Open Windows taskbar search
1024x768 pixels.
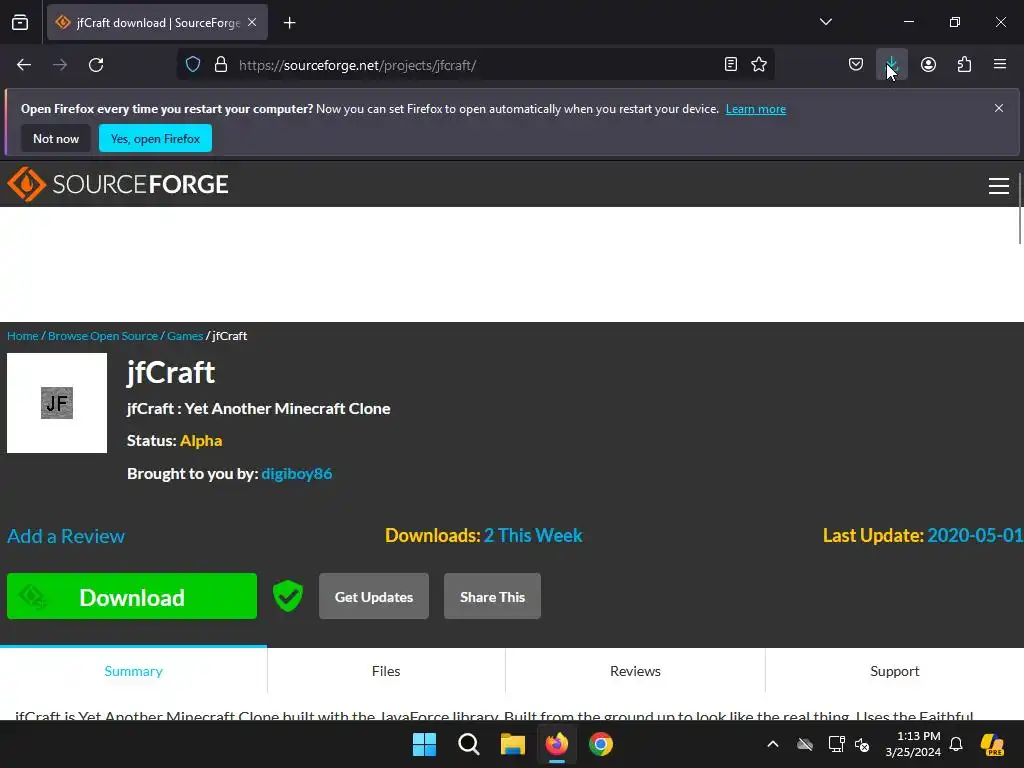pyautogui.click(x=468, y=744)
